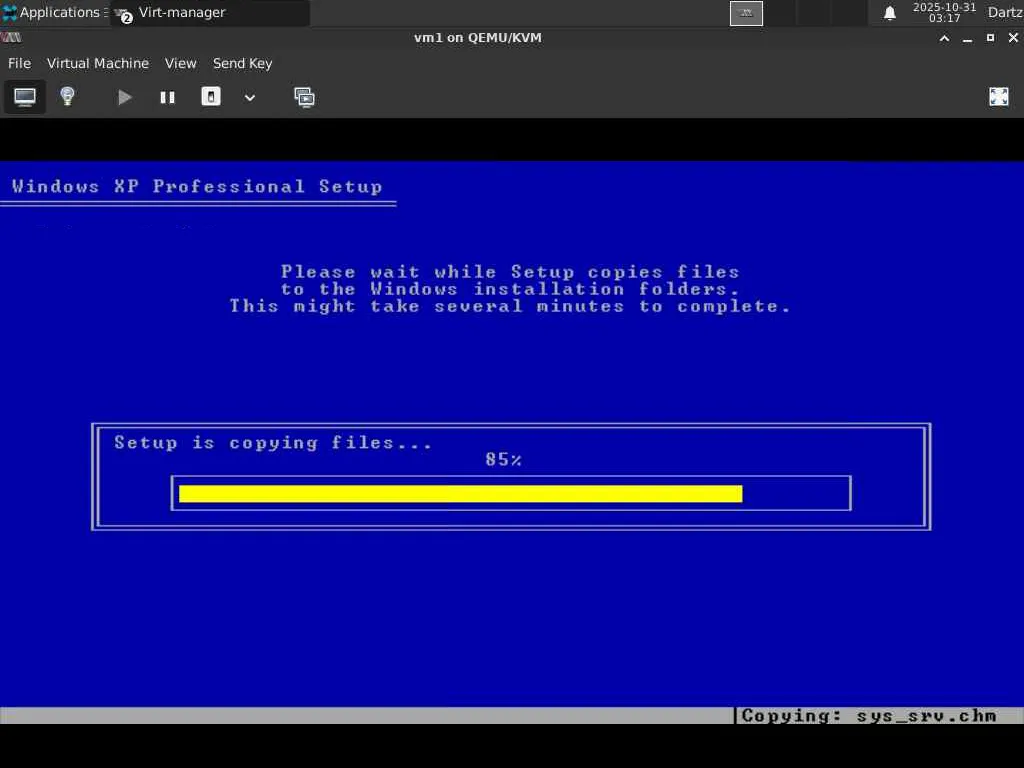
Task: Click the date and time clock
Action: tap(944, 12)
